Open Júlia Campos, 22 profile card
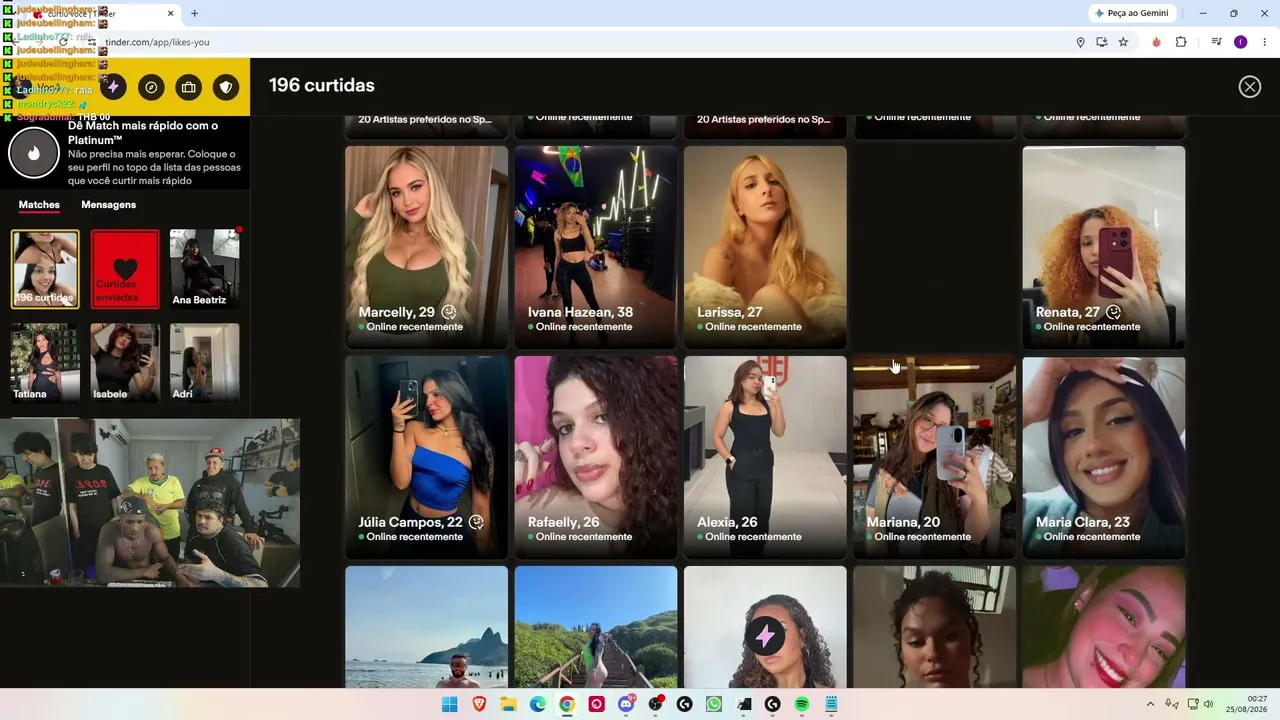The height and width of the screenshot is (720, 1280). 426,457
